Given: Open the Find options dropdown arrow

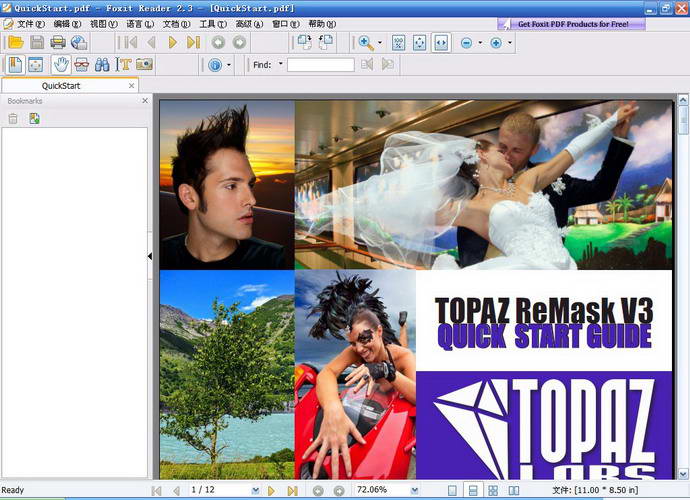Looking at the screenshot, I should pyautogui.click(x=281, y=64).
